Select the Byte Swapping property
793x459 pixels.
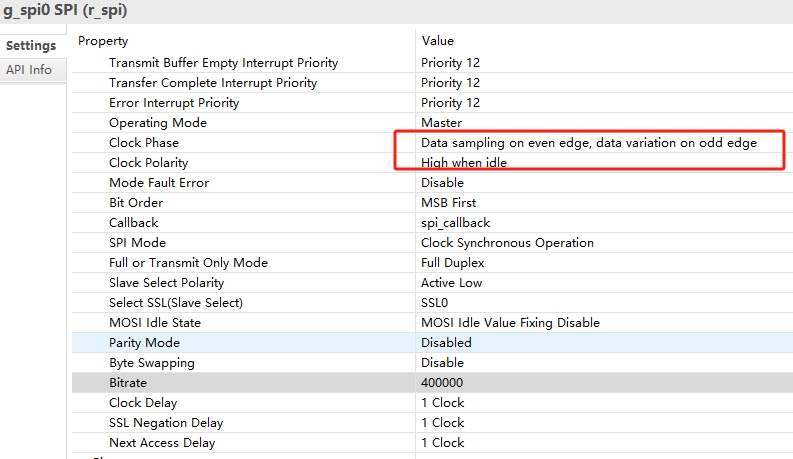tap(152, 363)
